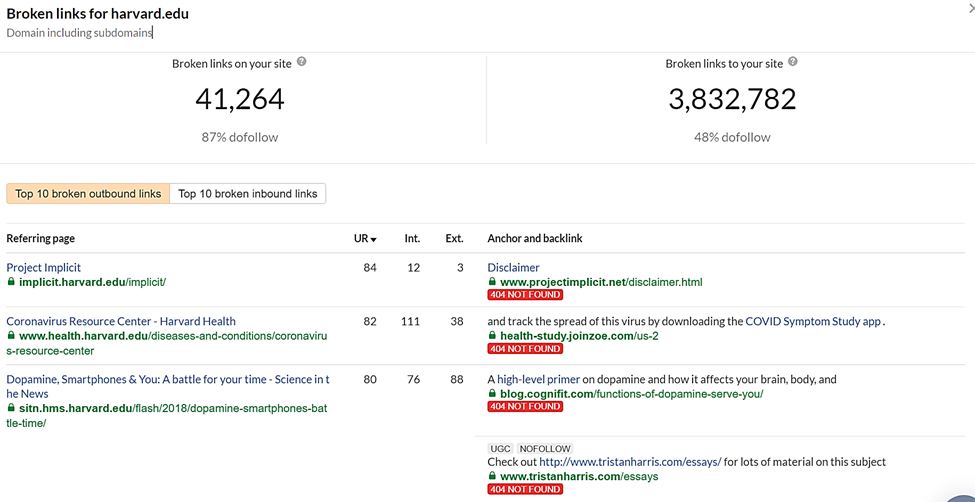Click lock icon beside www.projectimplicit.net link
Image resolution: width=975 pixels, height=502 pixels.
[x=492, y=282]
